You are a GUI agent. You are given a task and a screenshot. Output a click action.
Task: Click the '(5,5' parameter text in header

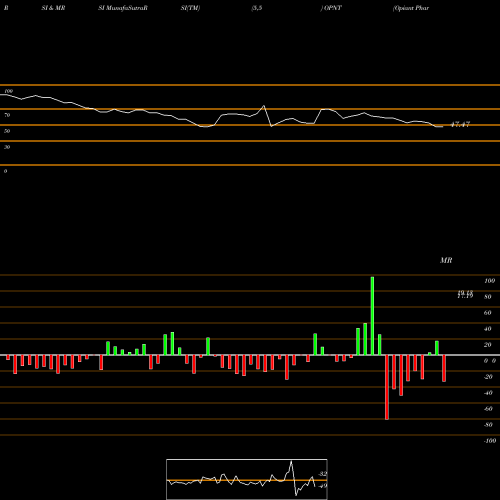click(x=257, y=8)
